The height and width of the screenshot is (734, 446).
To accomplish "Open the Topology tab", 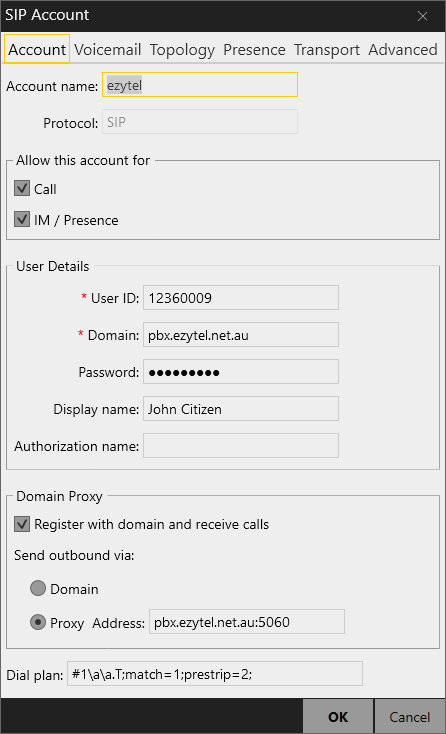I will 182,50.
